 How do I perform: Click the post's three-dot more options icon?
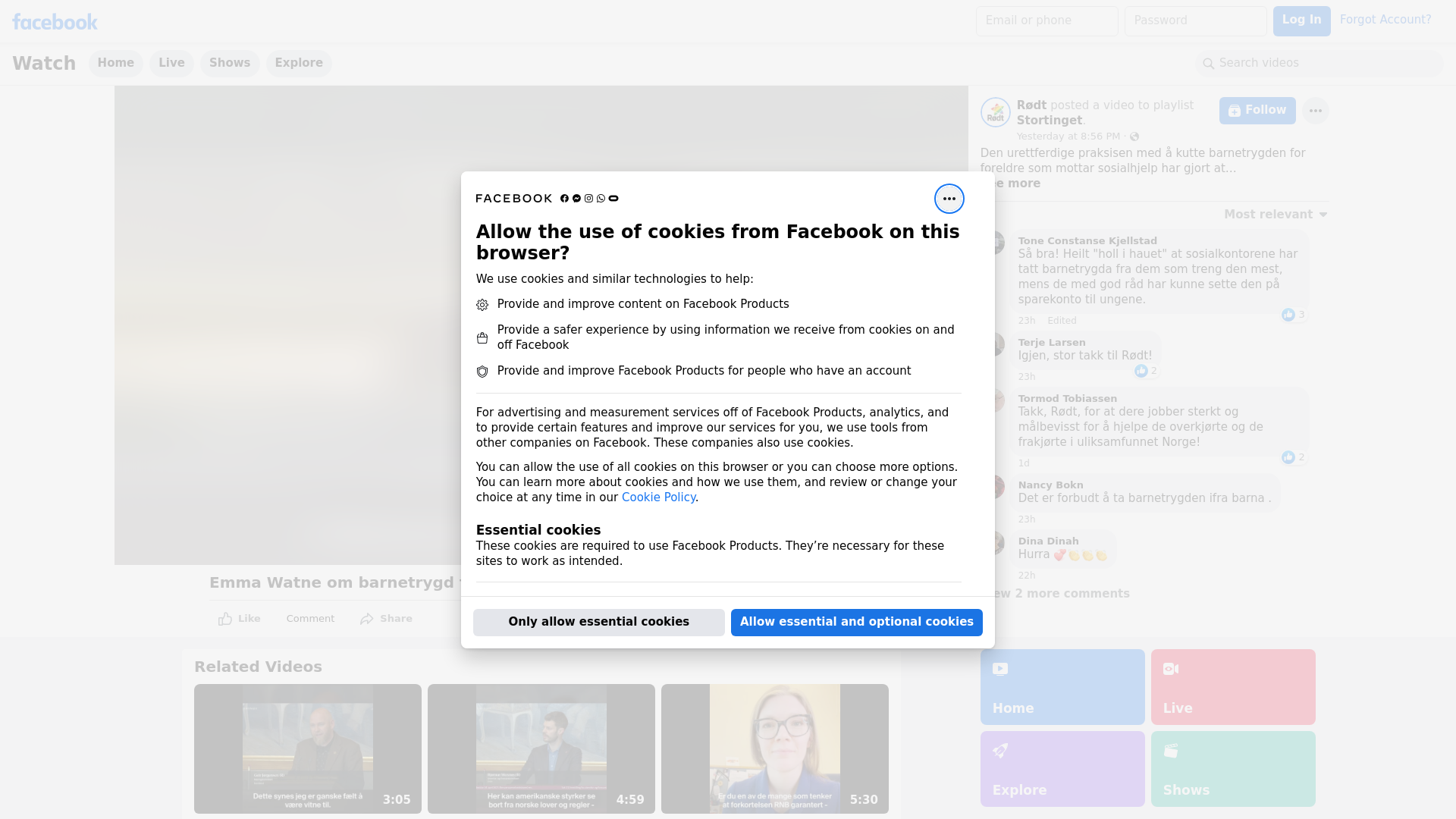[x=1315, y=111]
